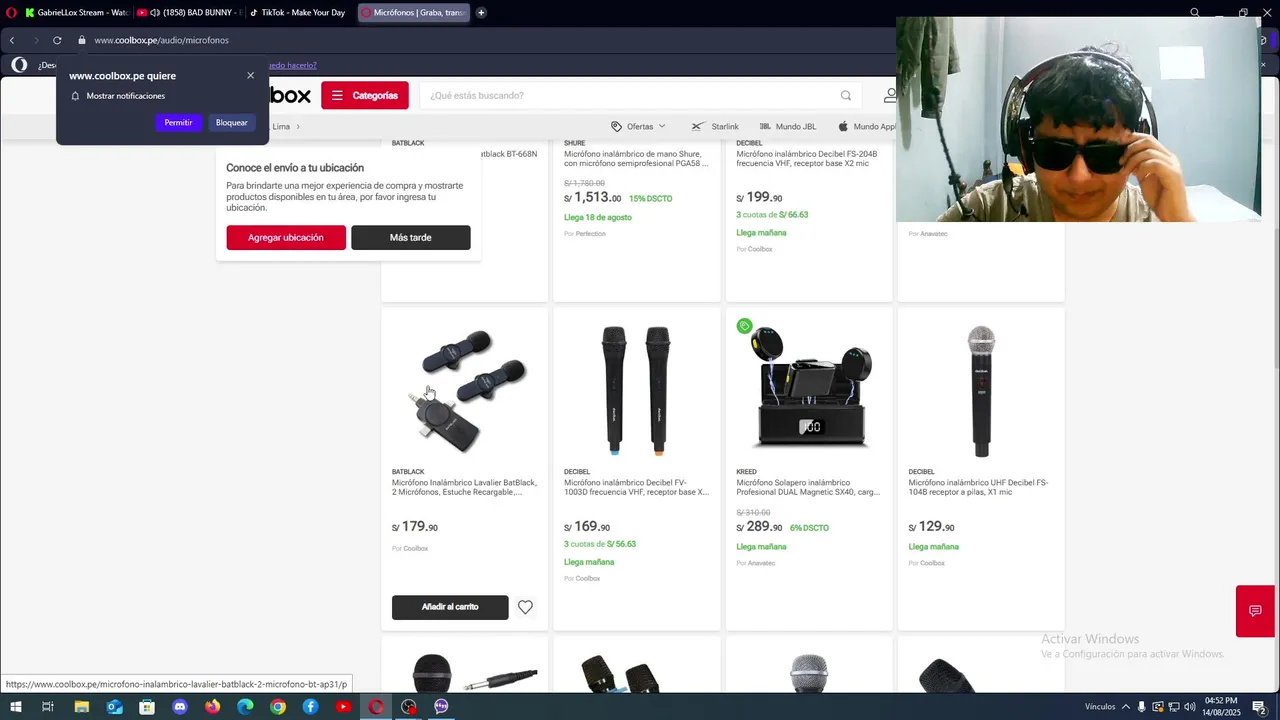Open YouTube shortcut in taskbar
The height and width of the screenshot is (720, 1280).
tap(343, 707)
